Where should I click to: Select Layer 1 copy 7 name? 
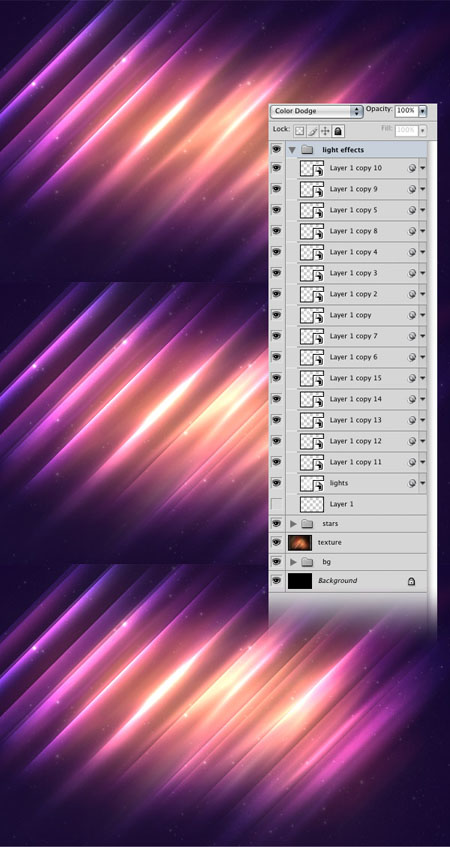point(353,337)
